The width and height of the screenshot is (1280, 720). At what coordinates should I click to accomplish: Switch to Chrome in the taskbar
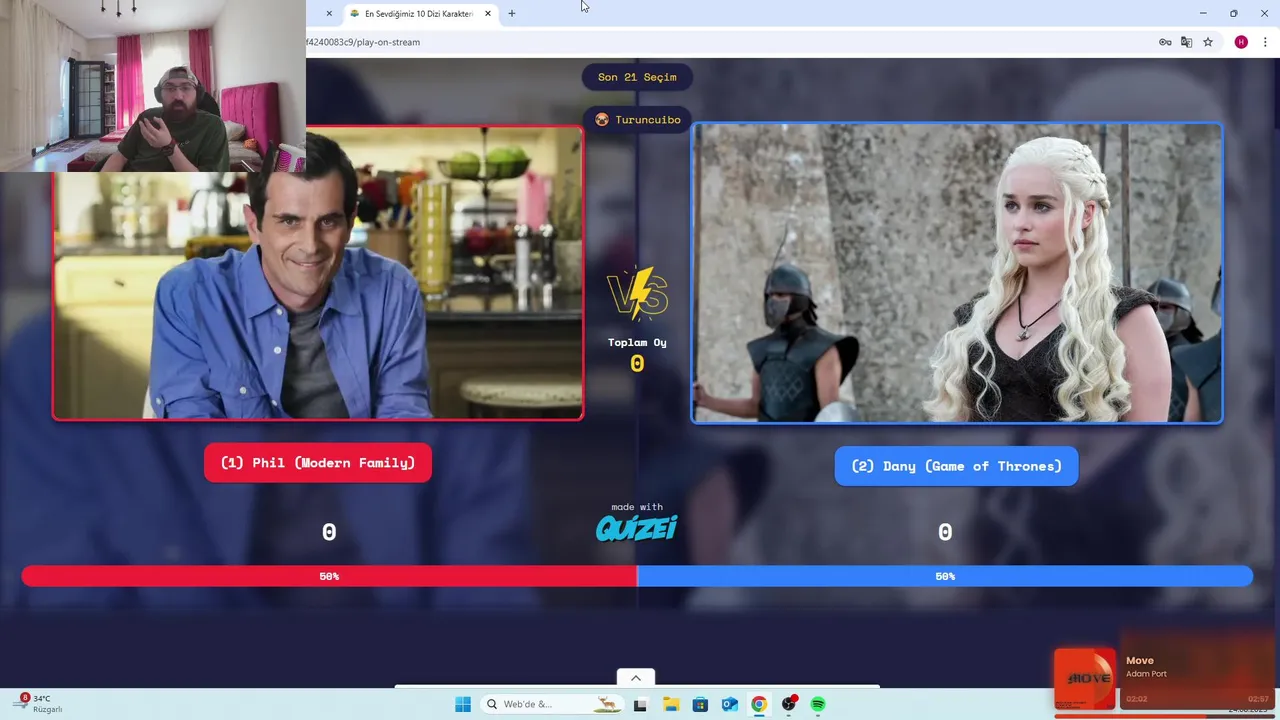(759, 704)
